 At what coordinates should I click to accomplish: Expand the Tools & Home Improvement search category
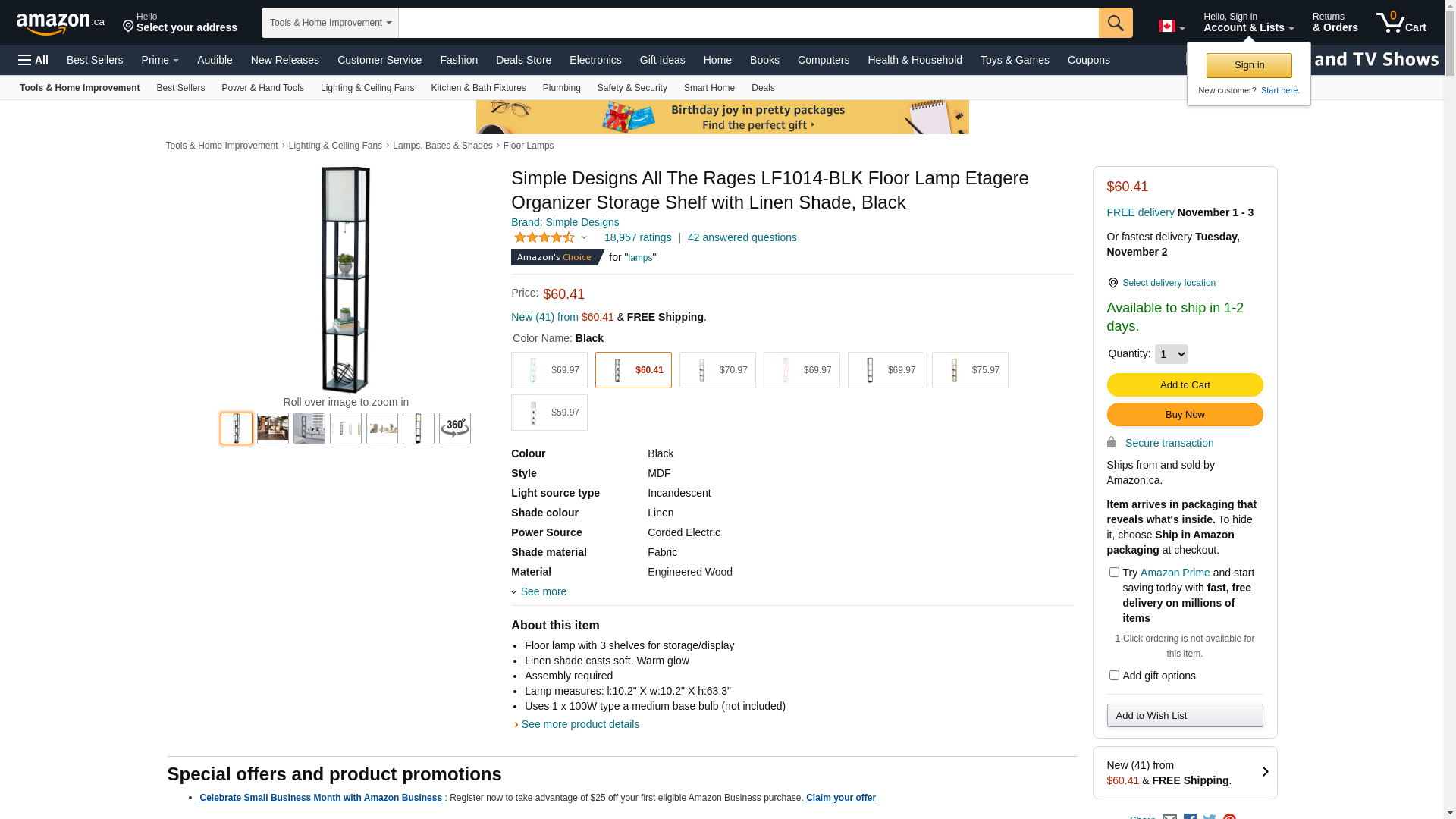(330, 23)
